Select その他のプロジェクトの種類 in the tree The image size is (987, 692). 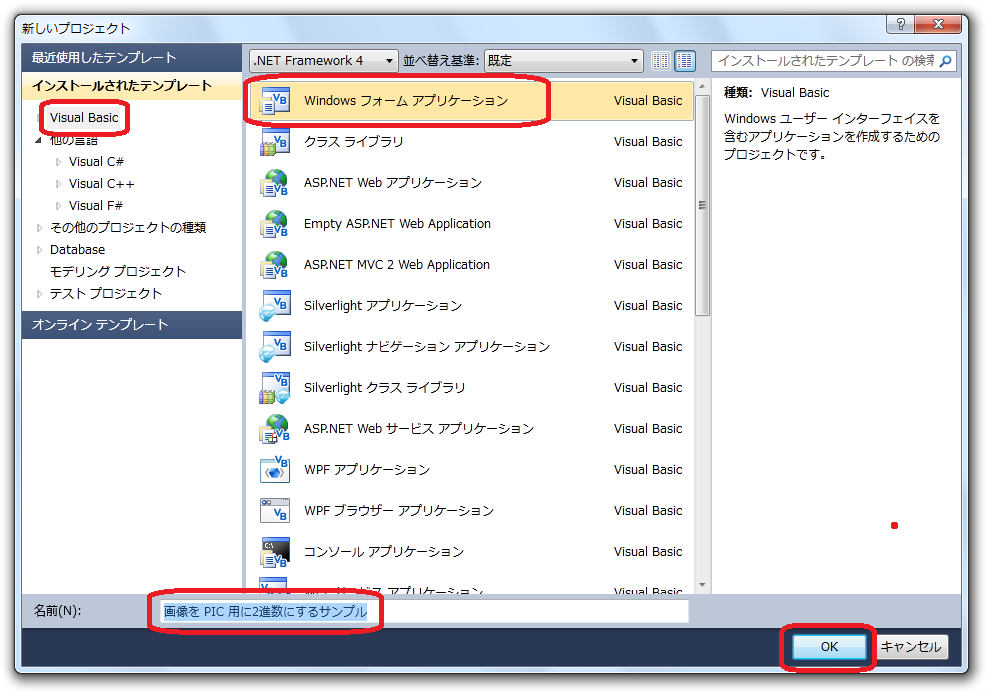click(128, 228)
